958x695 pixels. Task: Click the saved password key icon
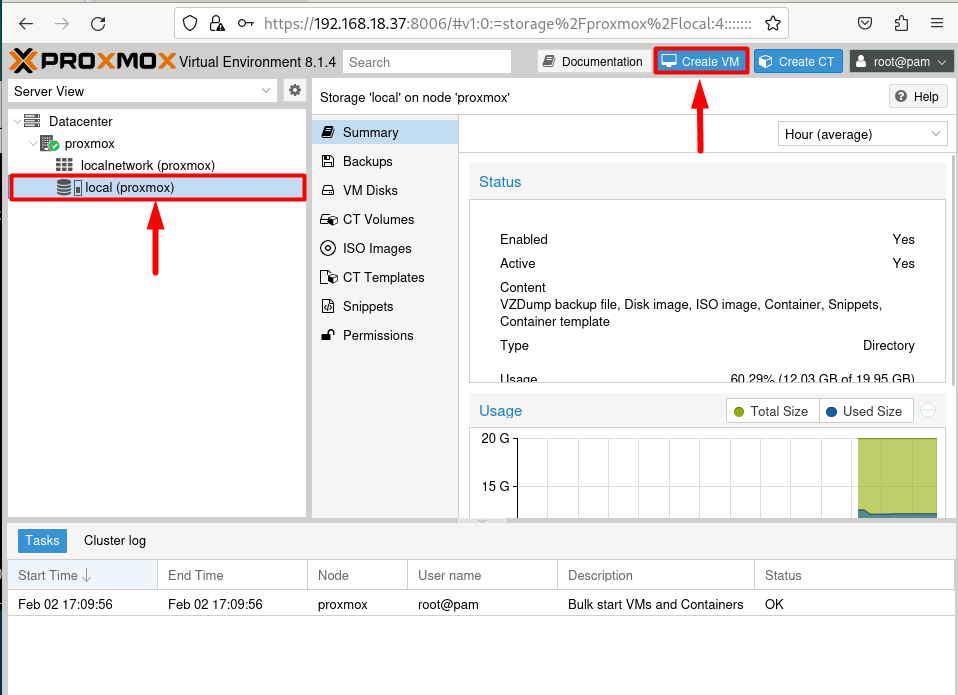pos(246,24)
